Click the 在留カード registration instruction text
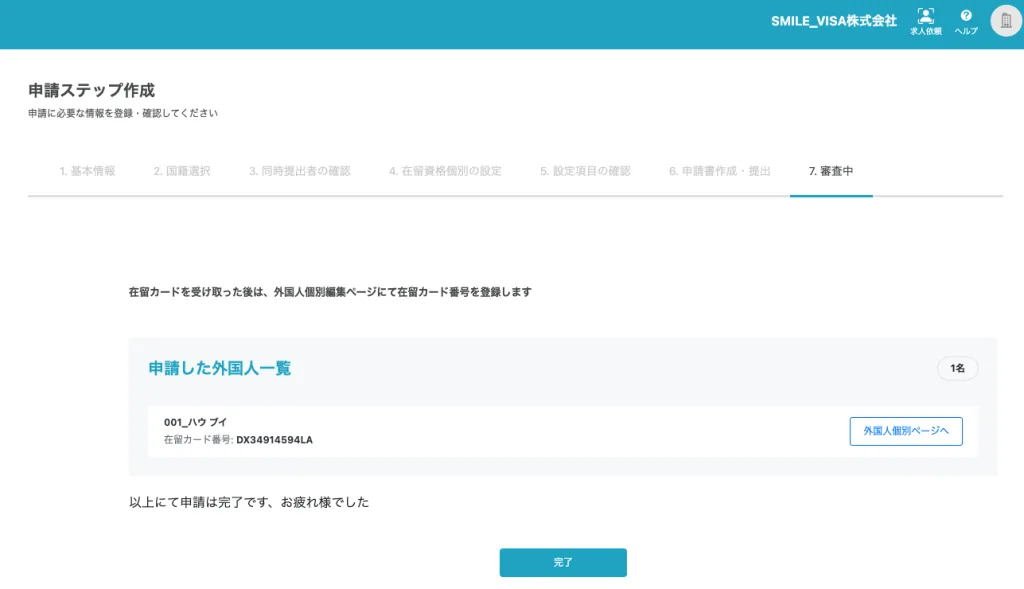 [x=330, y=292]
